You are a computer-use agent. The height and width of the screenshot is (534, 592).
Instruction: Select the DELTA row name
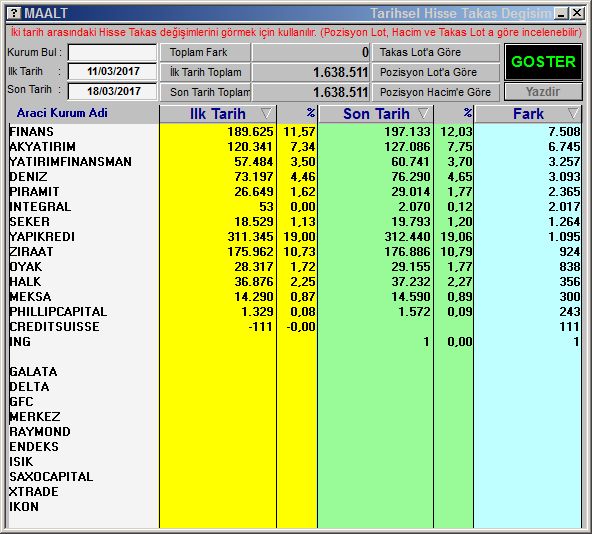coord(29,387)
